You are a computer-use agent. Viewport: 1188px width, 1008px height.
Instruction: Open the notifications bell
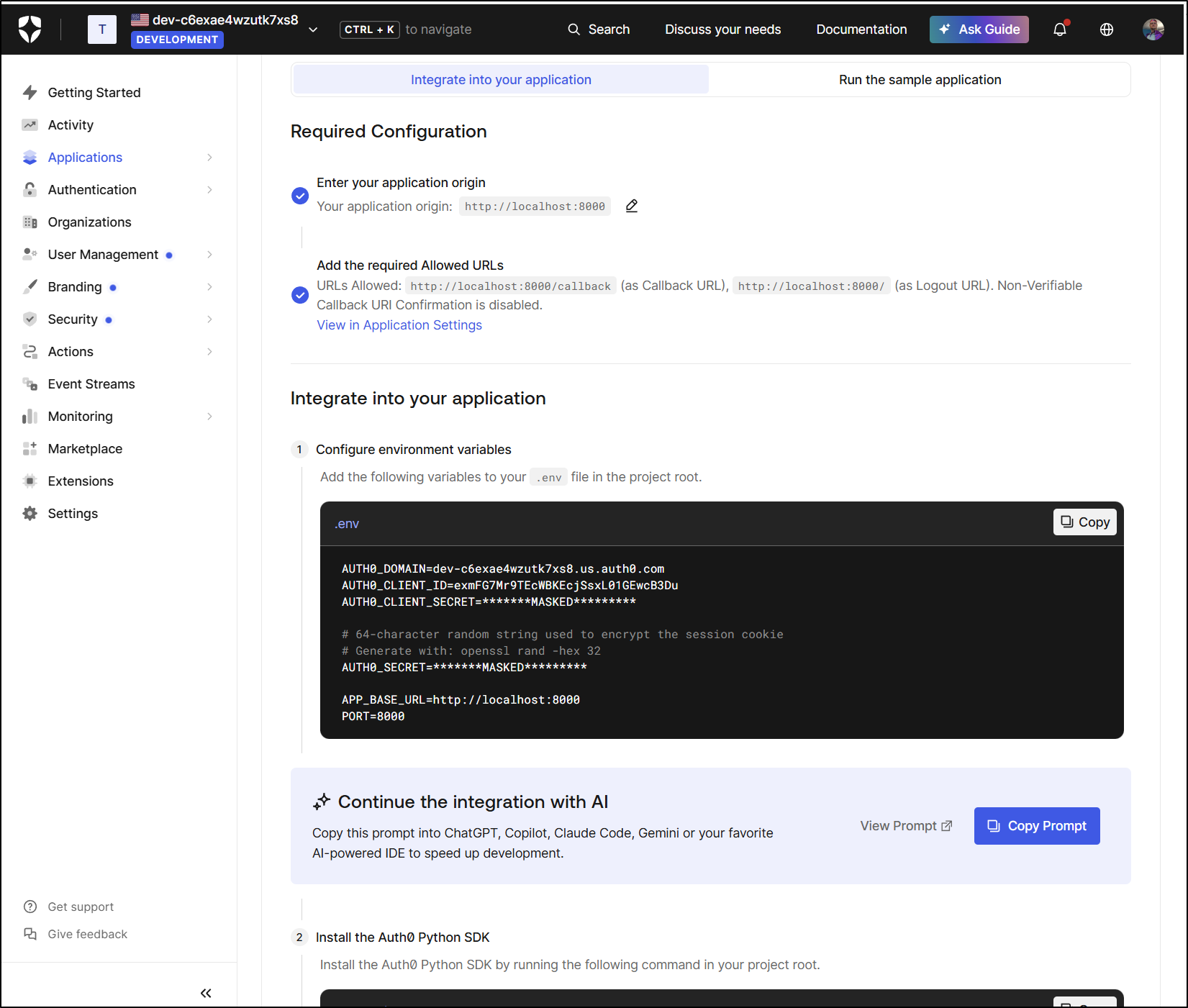1060,29
